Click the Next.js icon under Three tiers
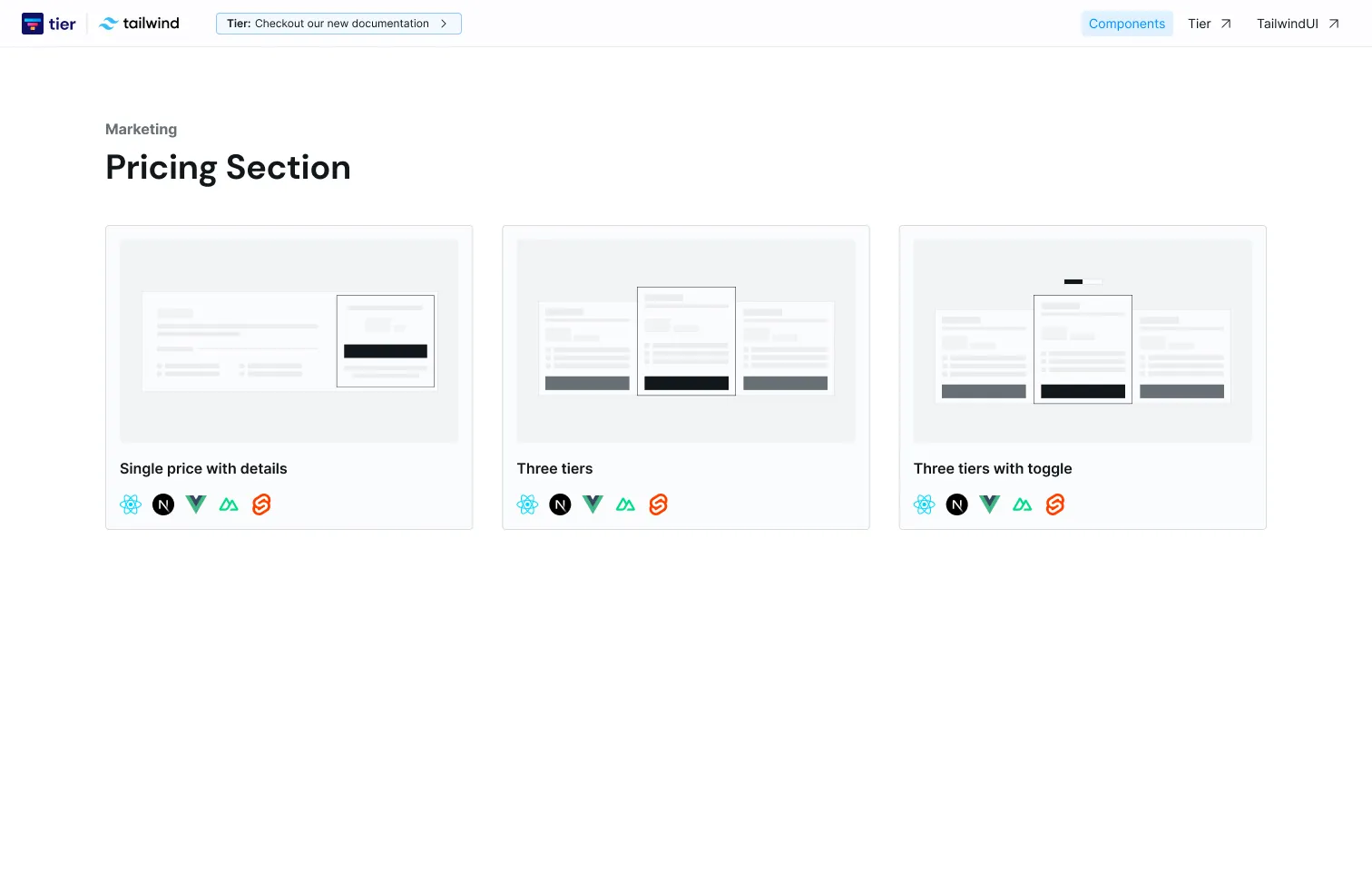1372x891 pixels. [x=560, y=504]
